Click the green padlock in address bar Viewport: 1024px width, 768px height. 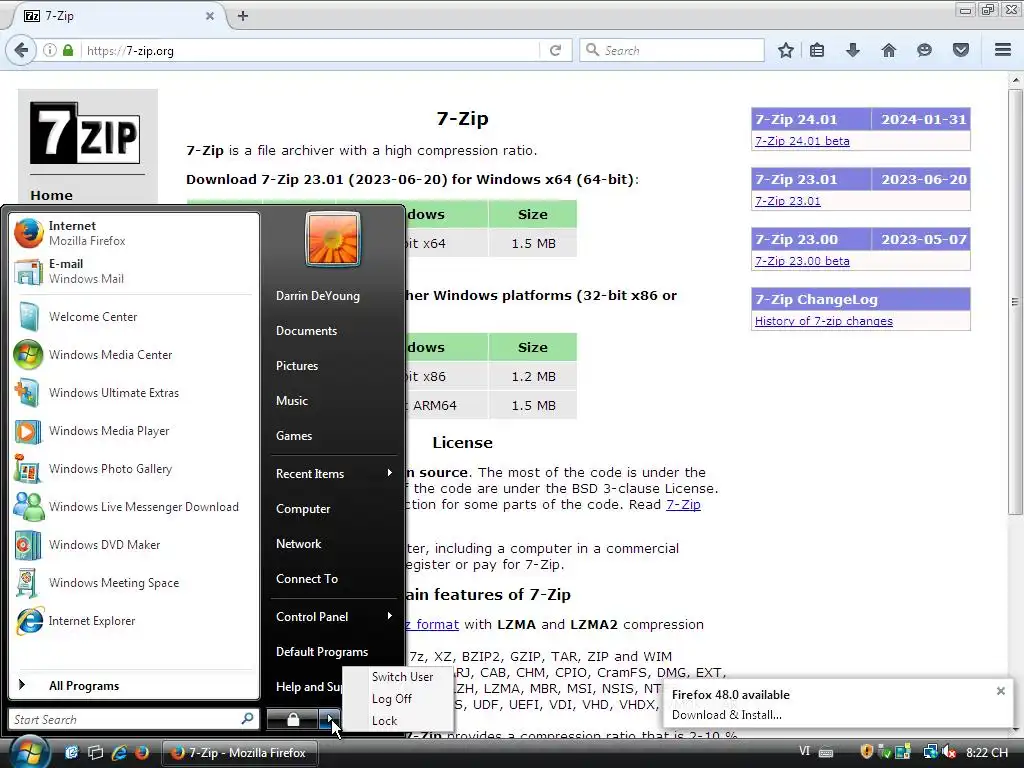tap(68, 50)
